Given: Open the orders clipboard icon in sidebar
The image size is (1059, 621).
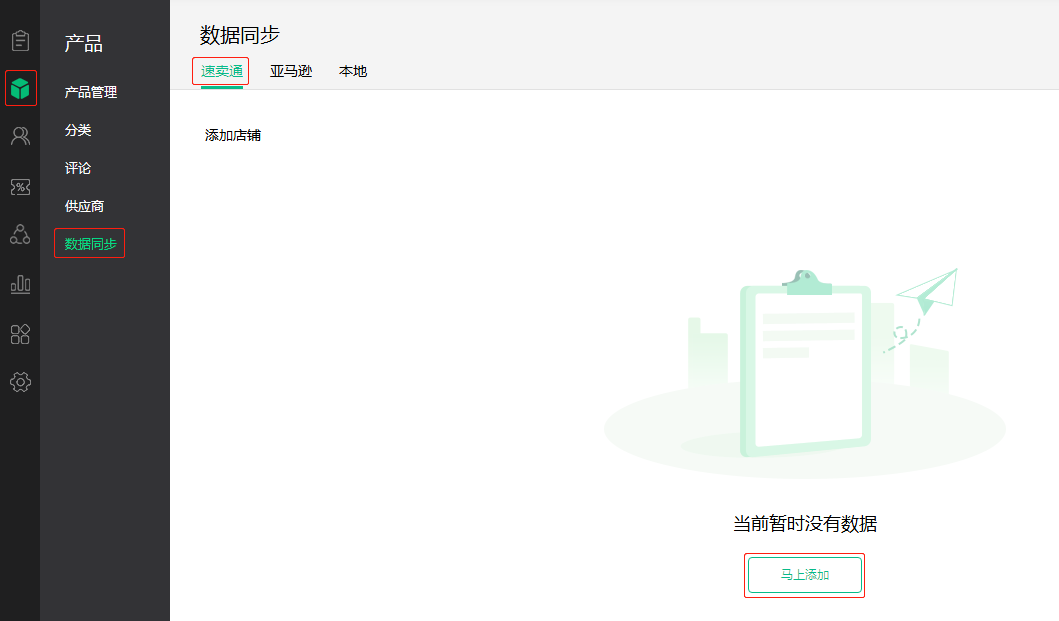Looking at the screenshot, I should (x=20, y=41).
